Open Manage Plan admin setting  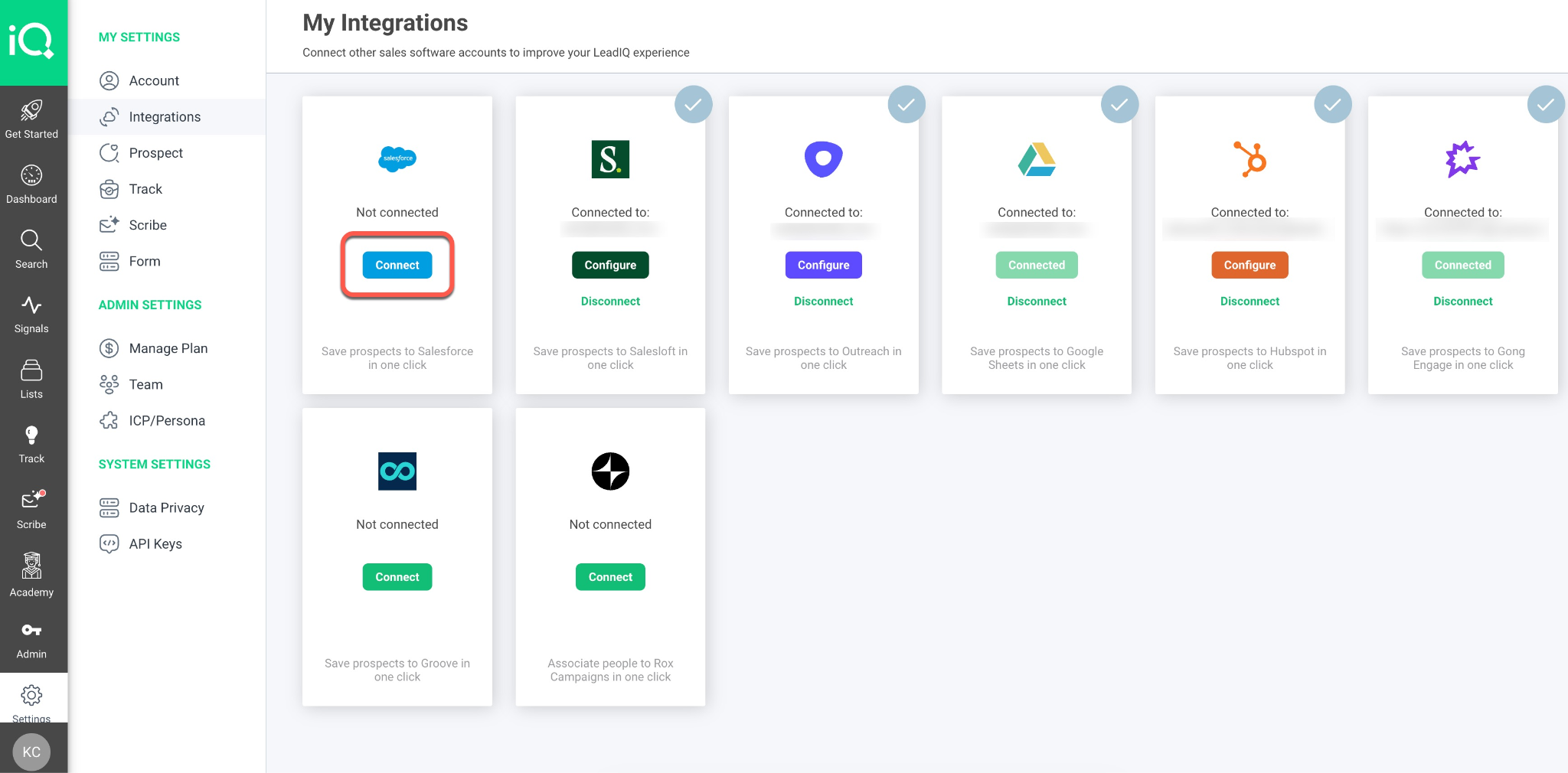pyautogui.click(x=167, y=348)
